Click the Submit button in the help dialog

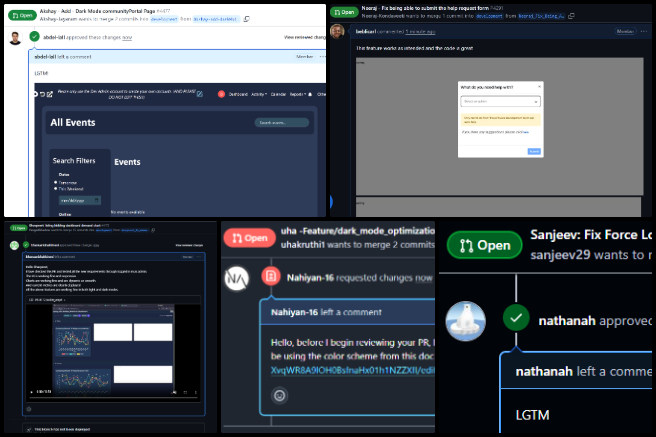(x=534, y=151)
